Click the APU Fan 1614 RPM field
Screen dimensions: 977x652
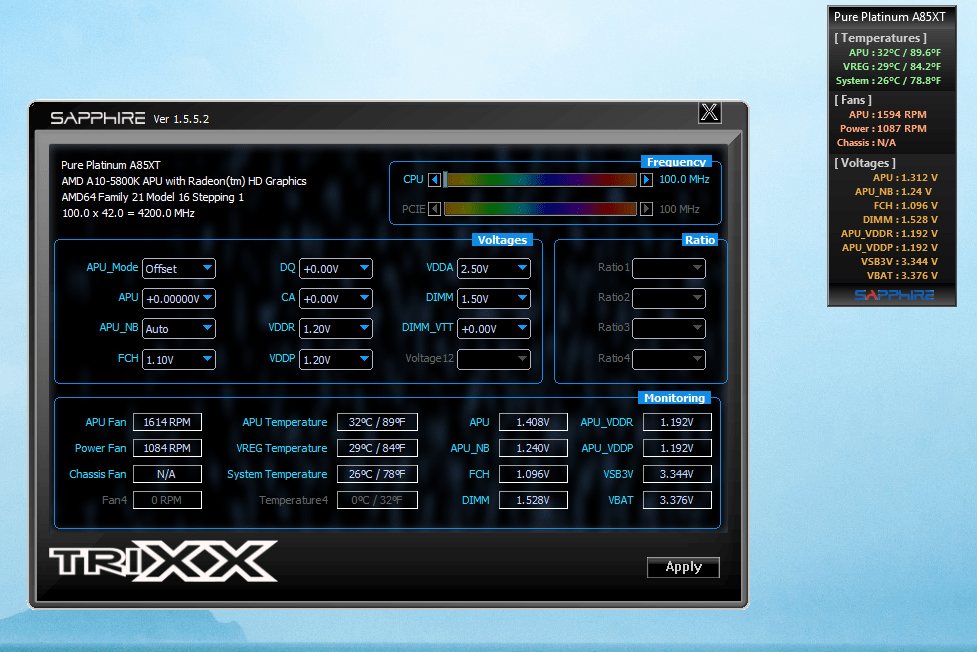pos(167,422)
